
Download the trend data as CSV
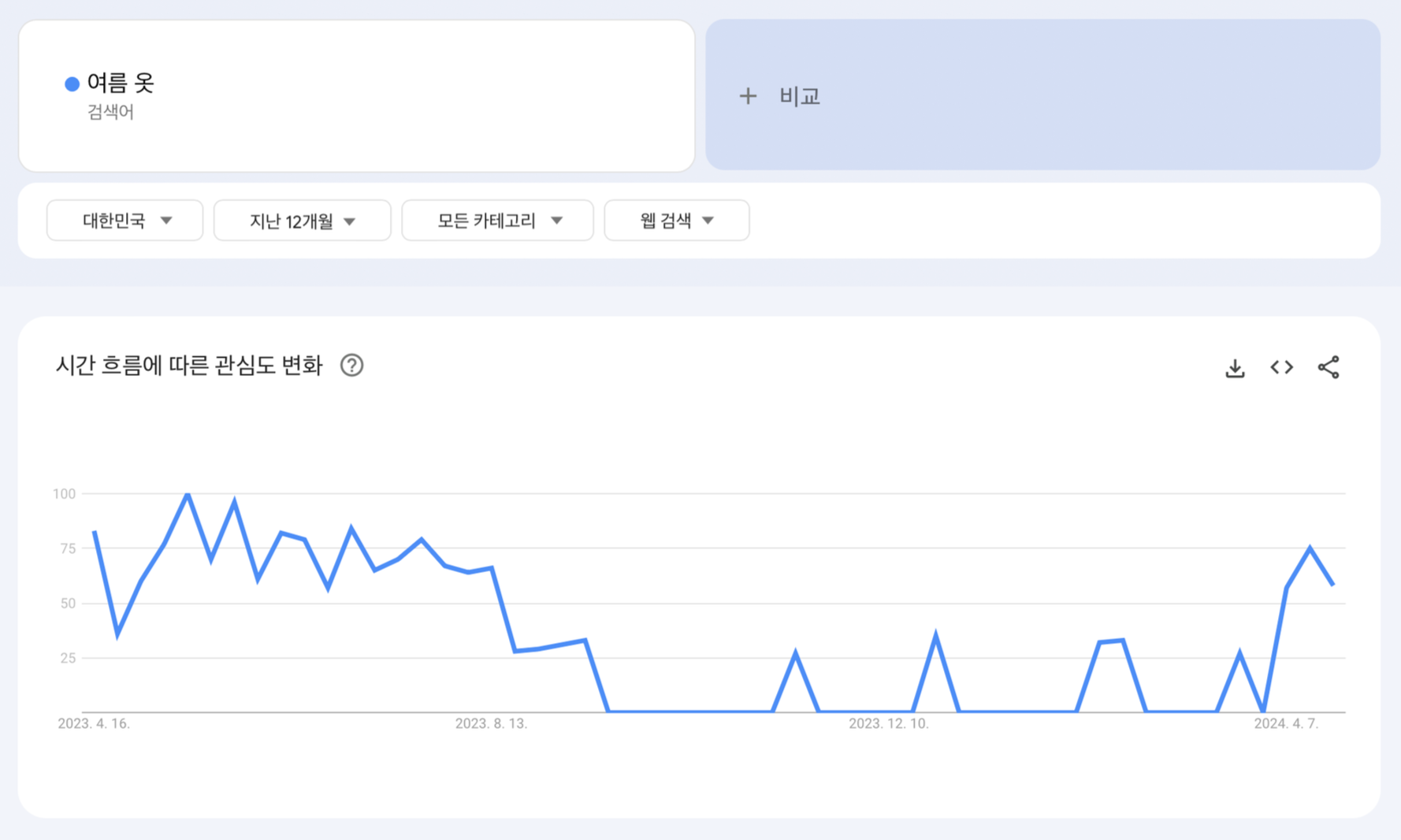(1235, 366)
